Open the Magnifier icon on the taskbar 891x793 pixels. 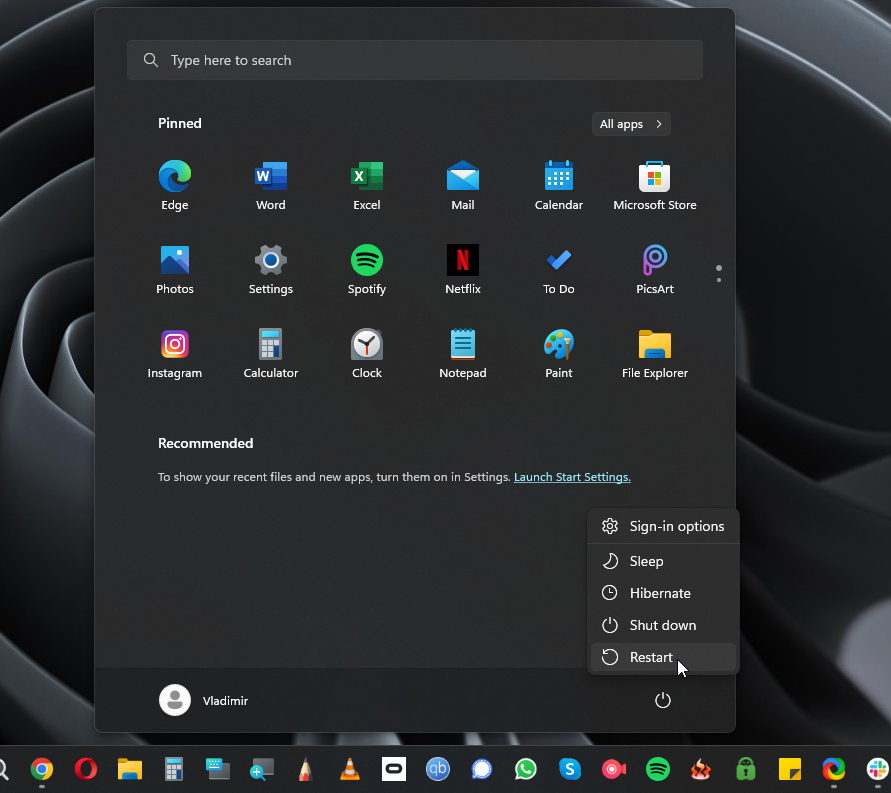[x=261, y=770]
